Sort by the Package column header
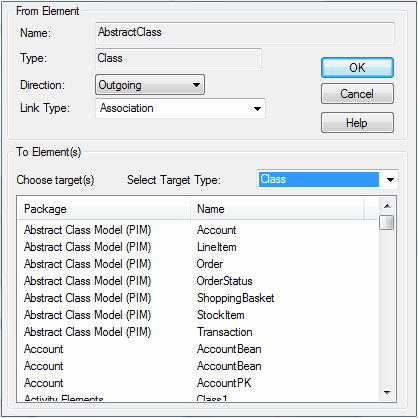 click(104, 209)
